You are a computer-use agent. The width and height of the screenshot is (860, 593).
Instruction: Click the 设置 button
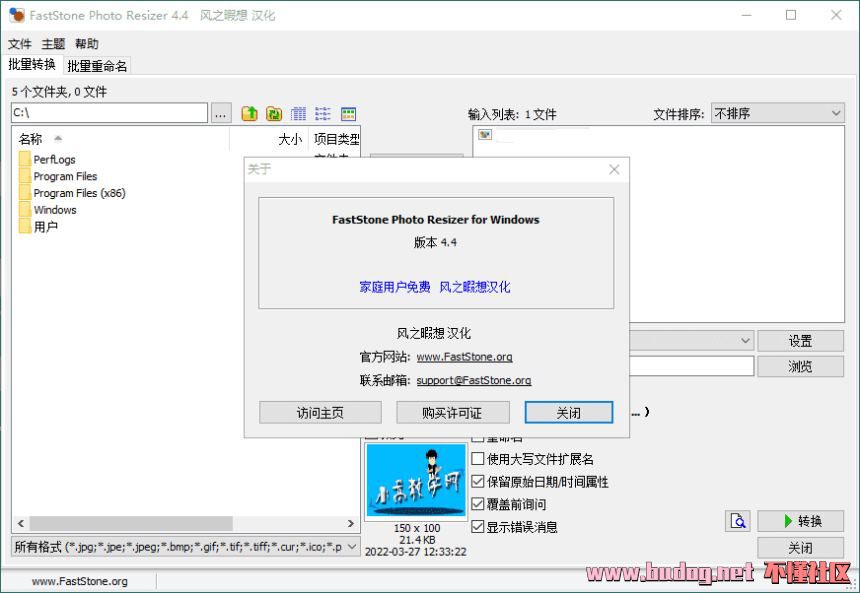click(x=800, y=341)
